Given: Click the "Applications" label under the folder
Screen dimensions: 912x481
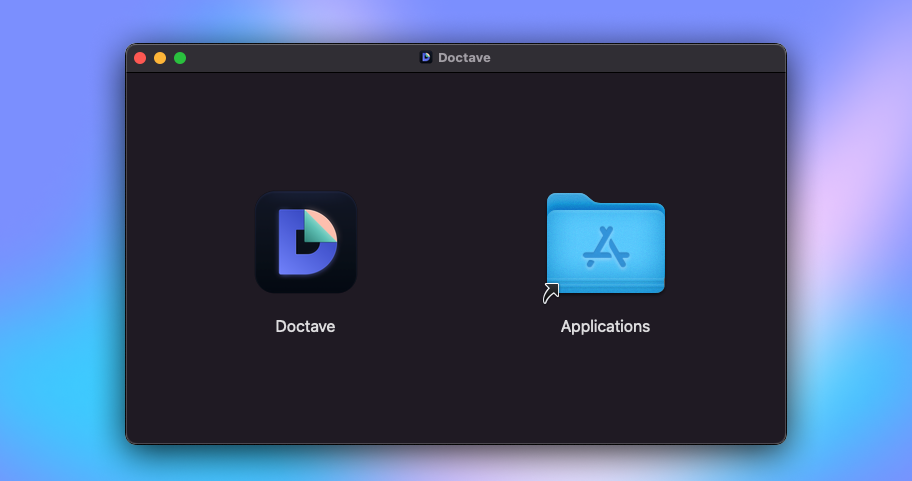Looking at the screenshot, I should [x=605, y=326].
